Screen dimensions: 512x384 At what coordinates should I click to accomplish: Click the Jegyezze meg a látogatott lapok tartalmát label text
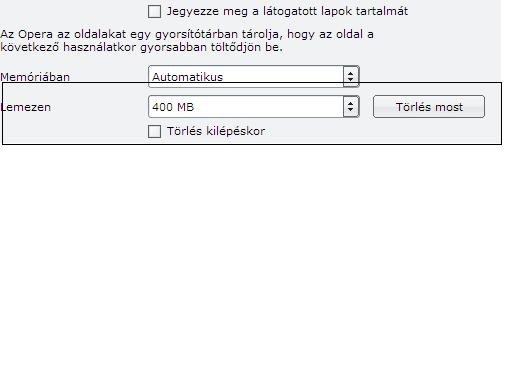(x=287, y=11)
